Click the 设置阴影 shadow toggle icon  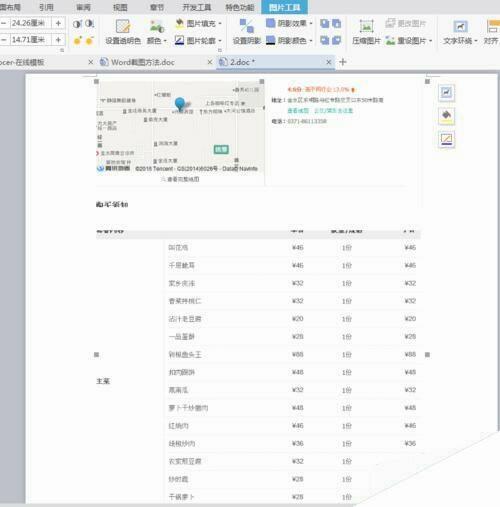247,32
